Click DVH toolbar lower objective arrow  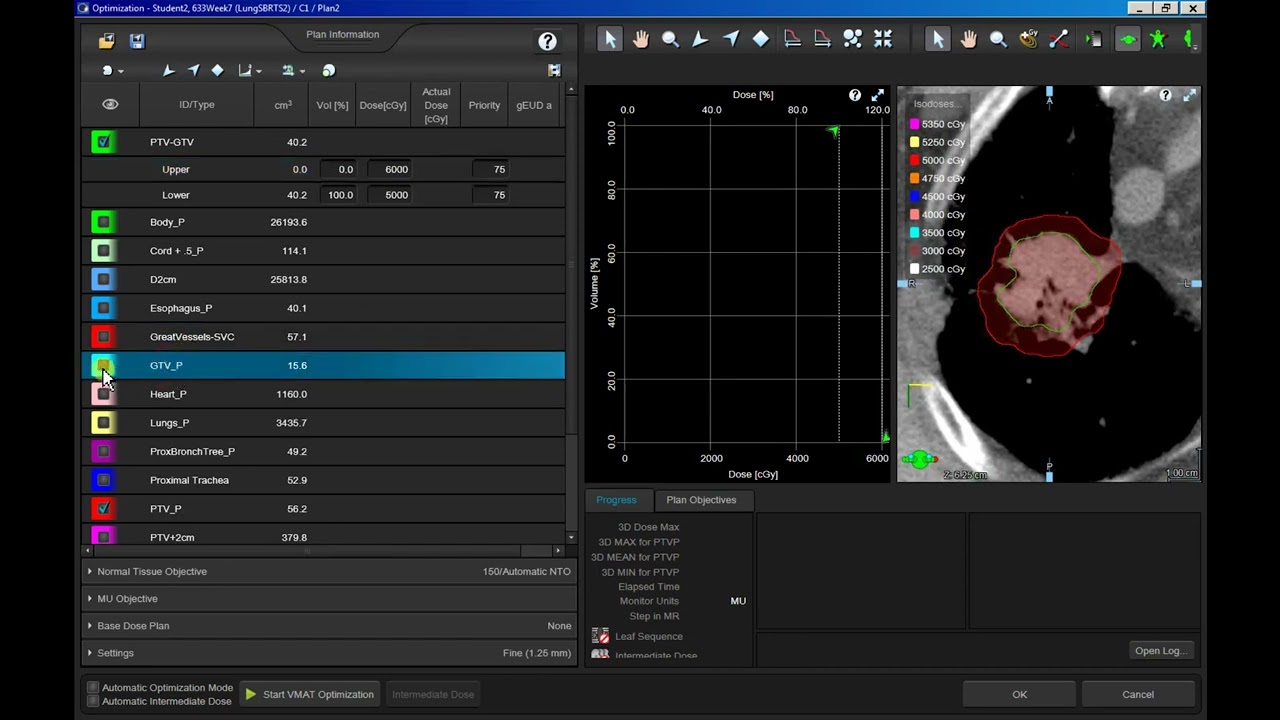[x=731, y=39]
